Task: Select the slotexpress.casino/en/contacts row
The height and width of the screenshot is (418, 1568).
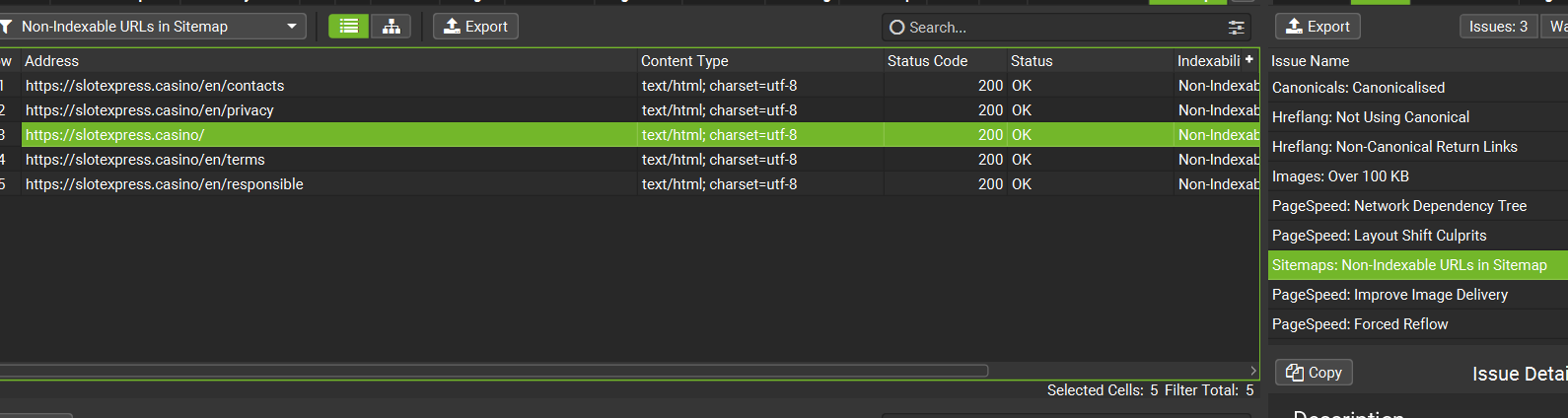Action: [x=155, y=86]
